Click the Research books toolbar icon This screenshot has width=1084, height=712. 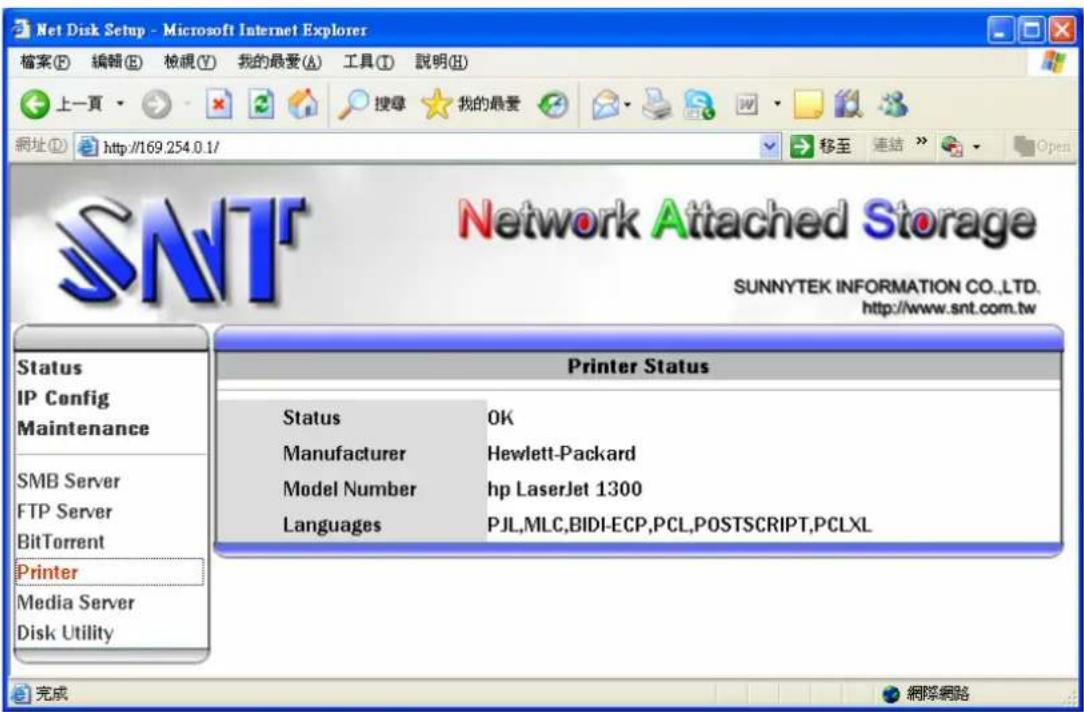click(848, 105)
